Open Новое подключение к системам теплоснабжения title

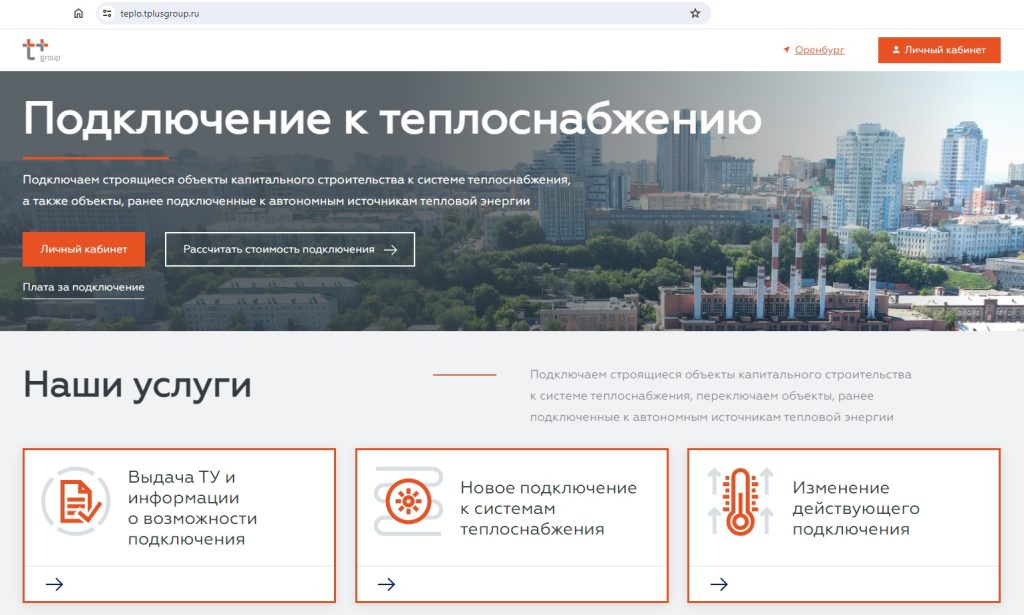(548, 508)
